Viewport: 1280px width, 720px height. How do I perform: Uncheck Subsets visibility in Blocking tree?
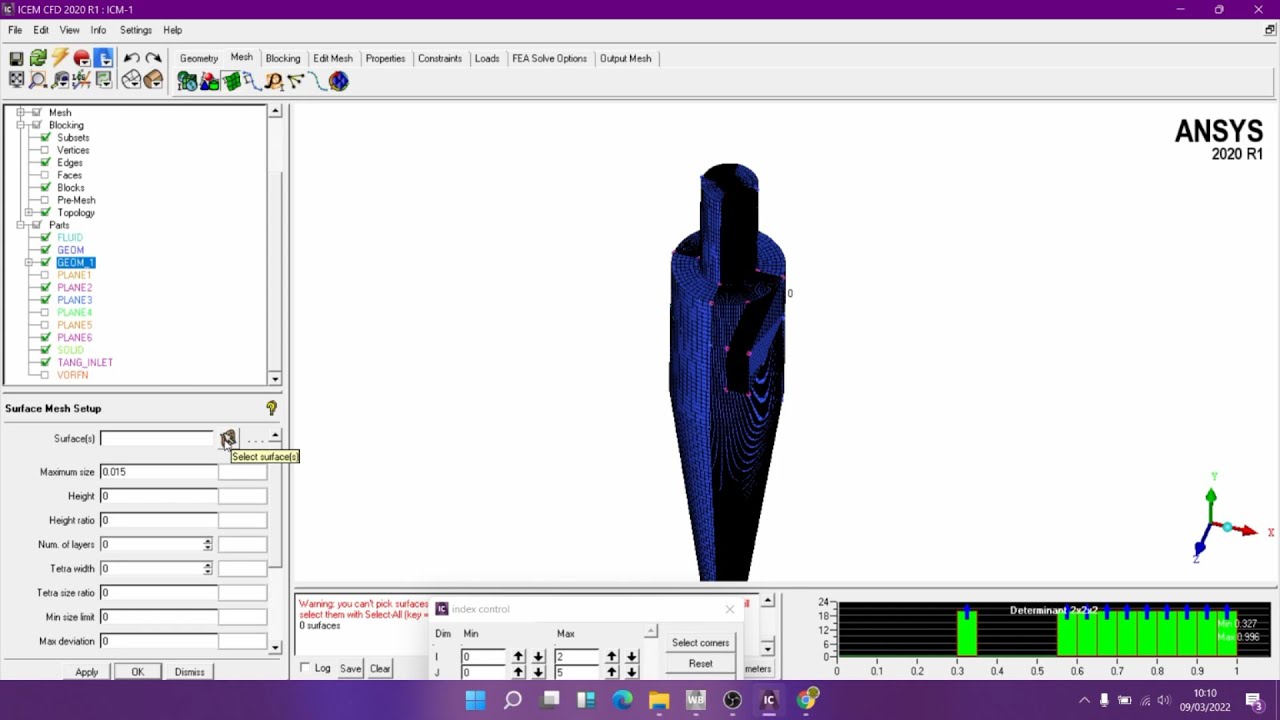pyautogui.click(x=45, y=138)
